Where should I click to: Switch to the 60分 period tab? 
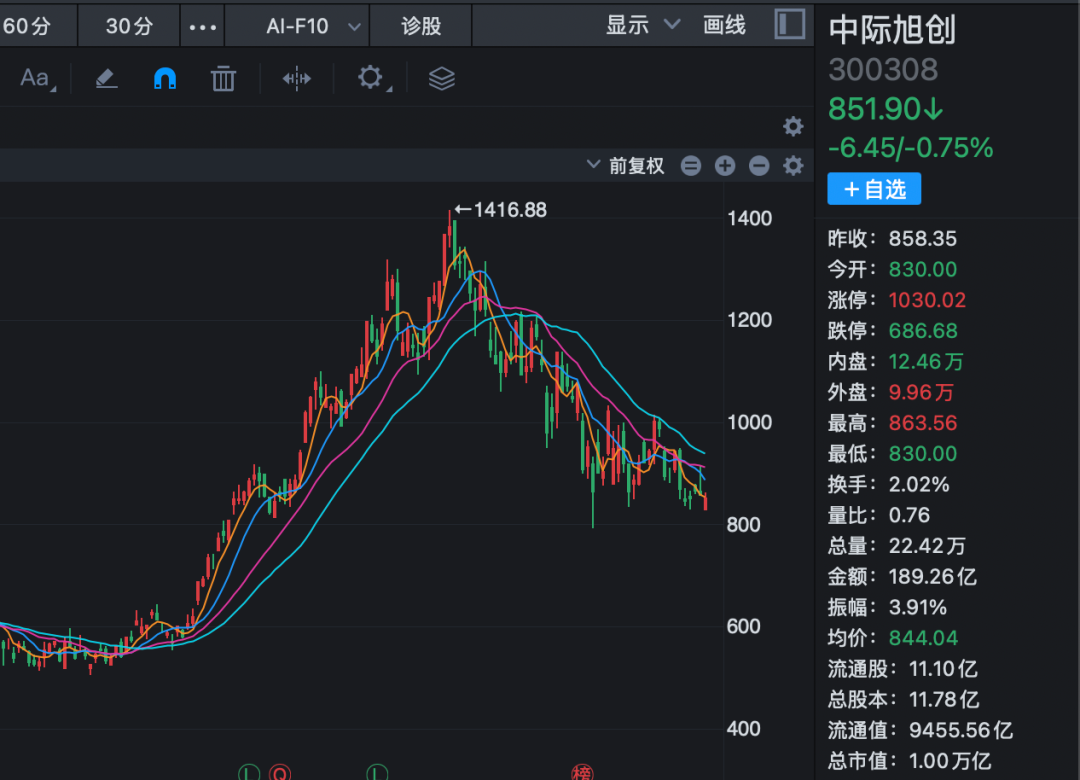pos(28,26)
